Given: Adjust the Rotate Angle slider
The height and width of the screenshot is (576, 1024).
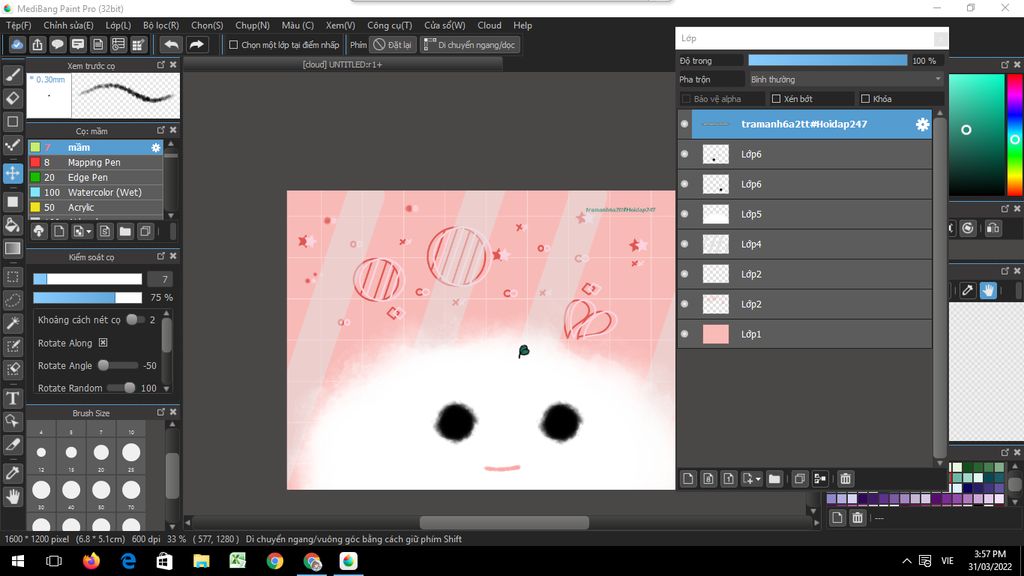Looking at the screenshot, I should point(119,366).
